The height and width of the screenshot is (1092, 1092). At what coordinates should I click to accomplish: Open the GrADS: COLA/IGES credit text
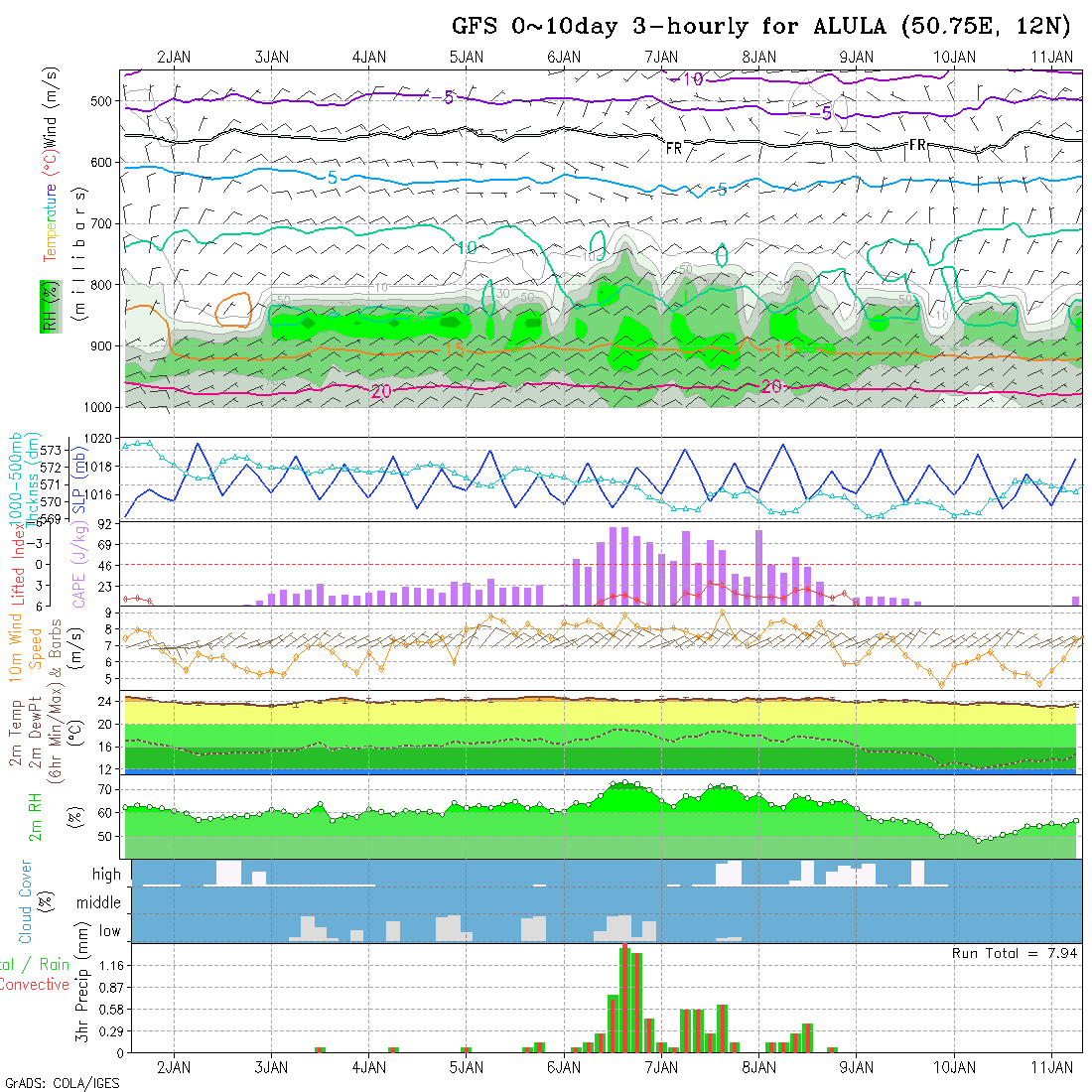[x=62, y=1083]
